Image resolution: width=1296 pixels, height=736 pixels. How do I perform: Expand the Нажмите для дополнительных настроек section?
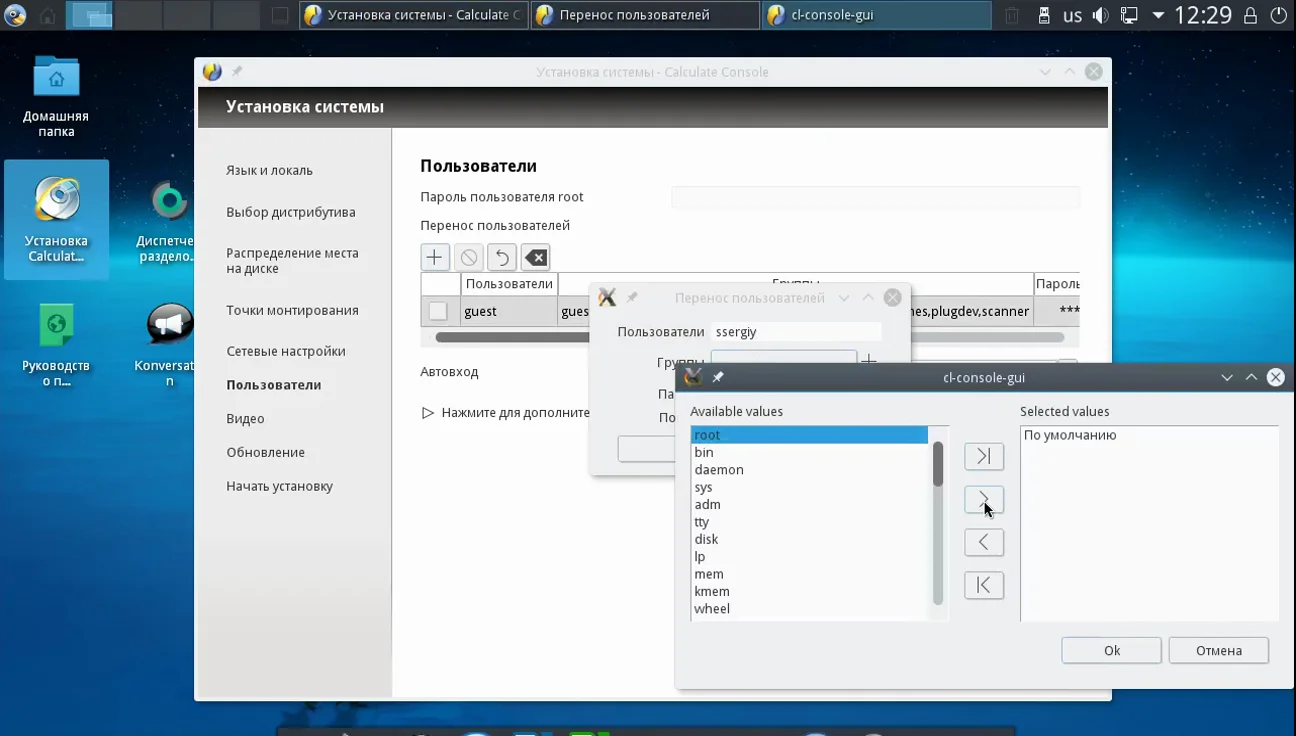tap(428, 412)
